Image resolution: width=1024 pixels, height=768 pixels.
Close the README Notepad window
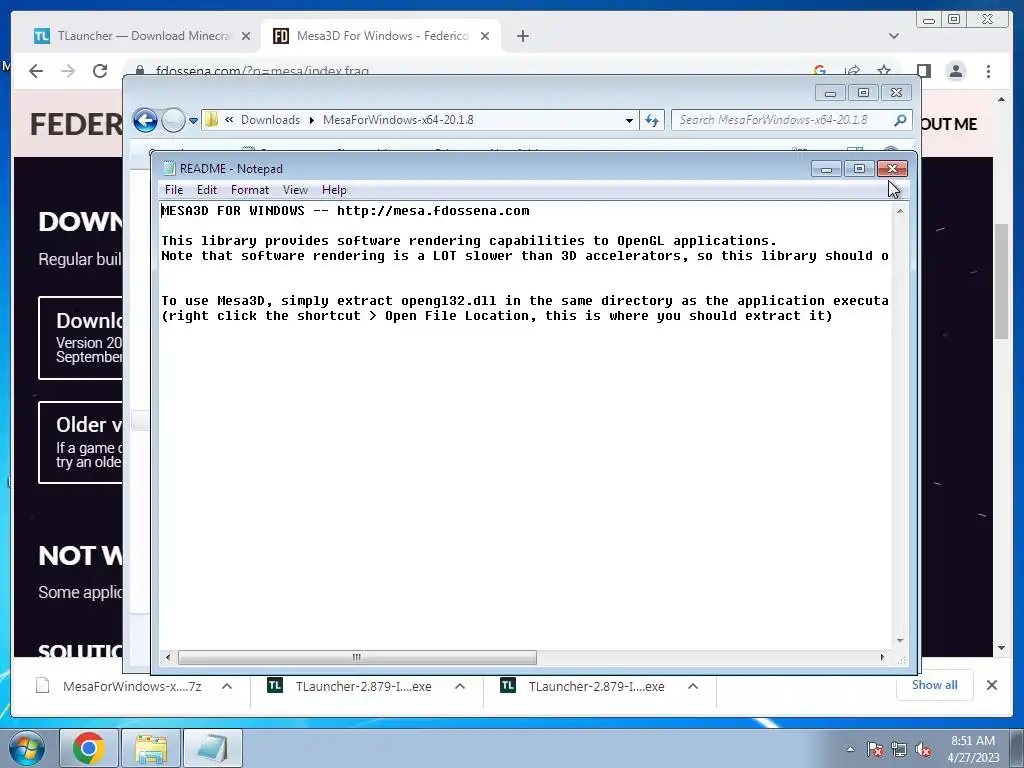(x=892, y=169)
